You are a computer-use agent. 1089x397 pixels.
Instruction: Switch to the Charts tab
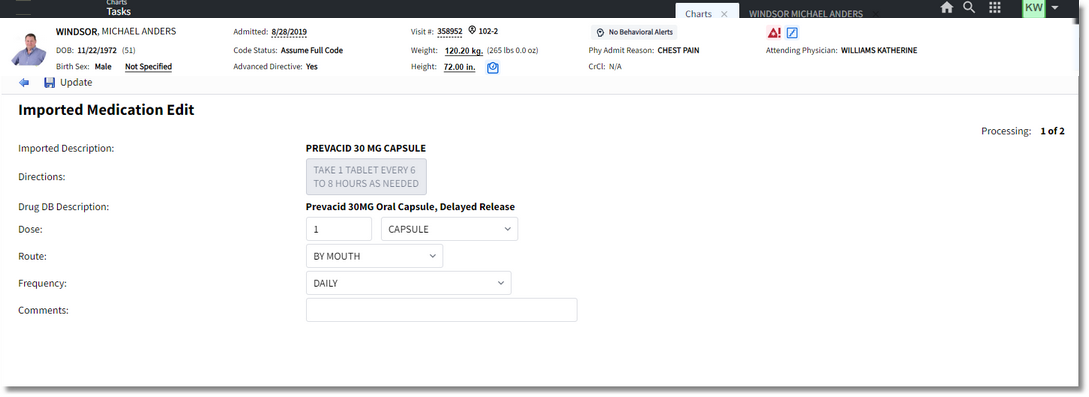698,14
